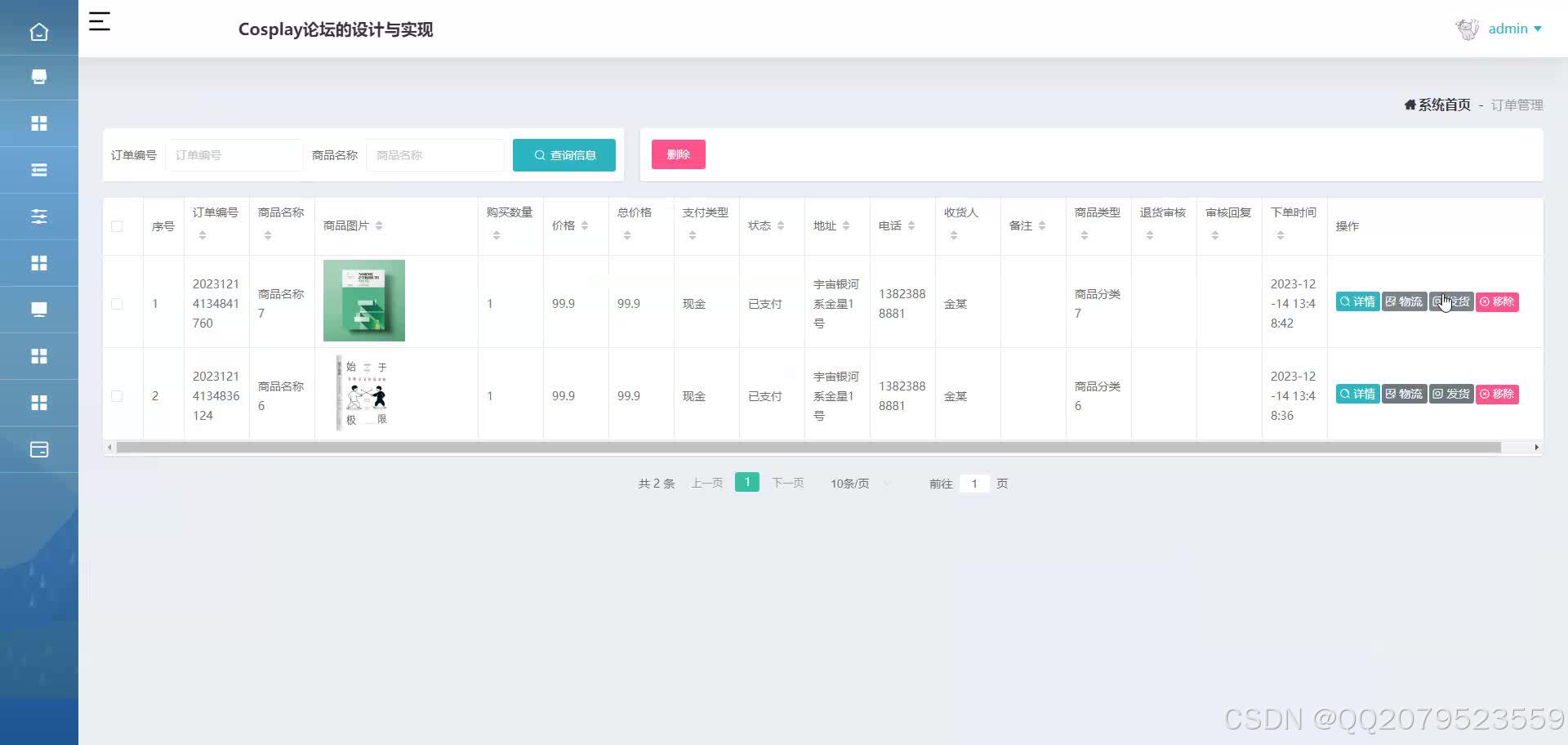Open 物流 for 商品名称6 order
Screen dimensions: 1568x745
1404,394
